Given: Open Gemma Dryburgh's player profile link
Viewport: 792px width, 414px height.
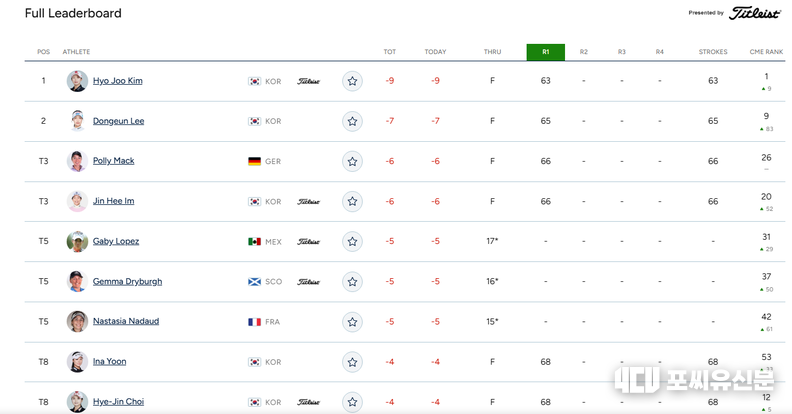Looking at the screenshot, I should click(x=127, y=281).
